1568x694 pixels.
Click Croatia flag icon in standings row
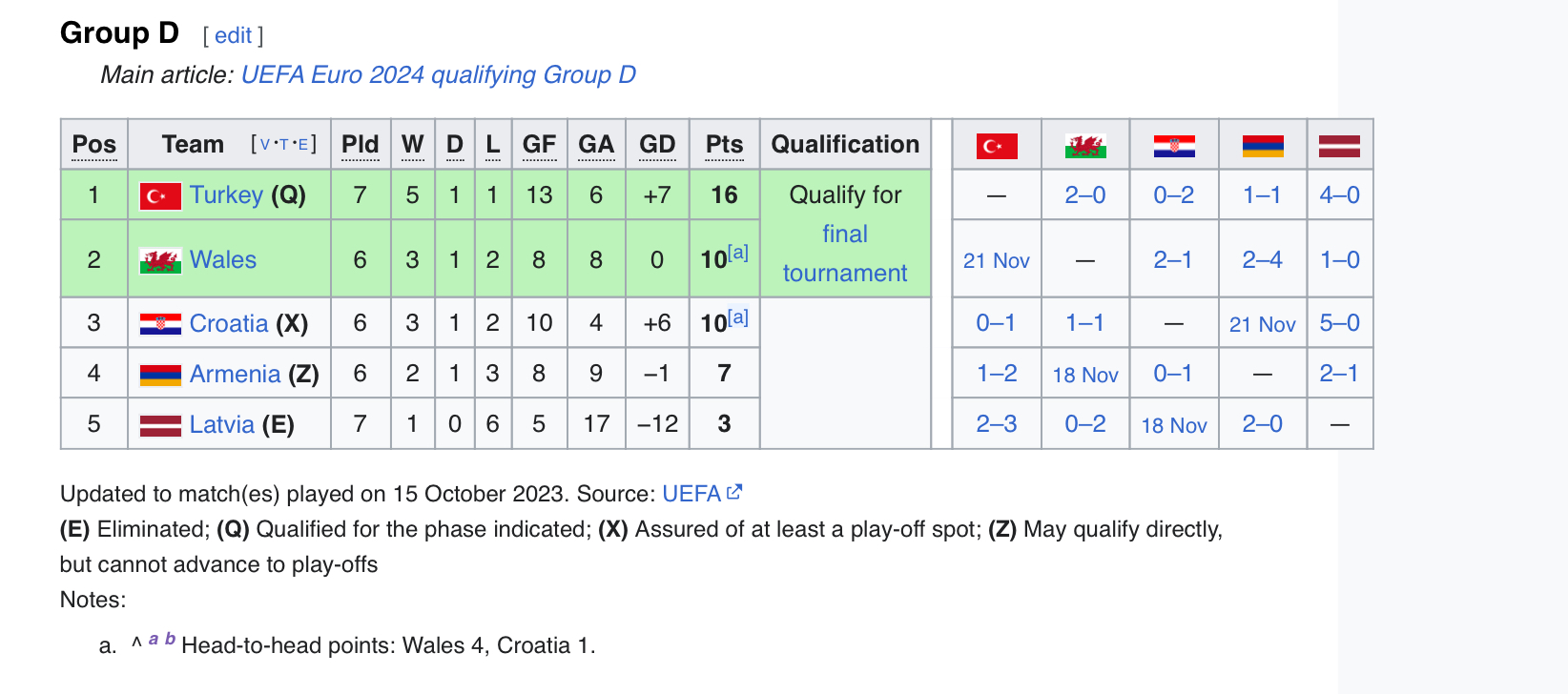tap(160, 324)
